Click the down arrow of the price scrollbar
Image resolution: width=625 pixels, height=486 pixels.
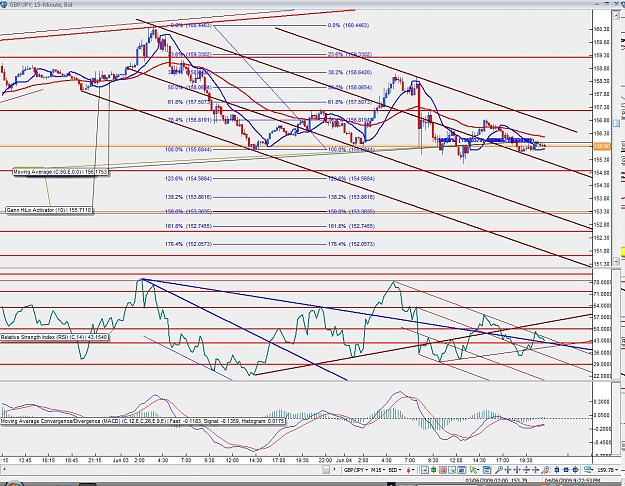(616, 262)
